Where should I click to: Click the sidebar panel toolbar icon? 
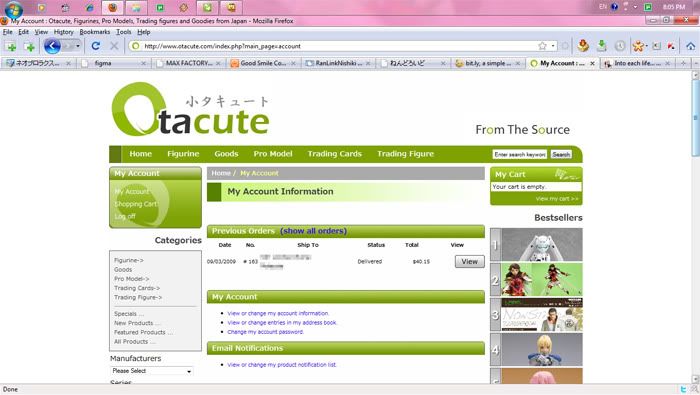(656, 46)
